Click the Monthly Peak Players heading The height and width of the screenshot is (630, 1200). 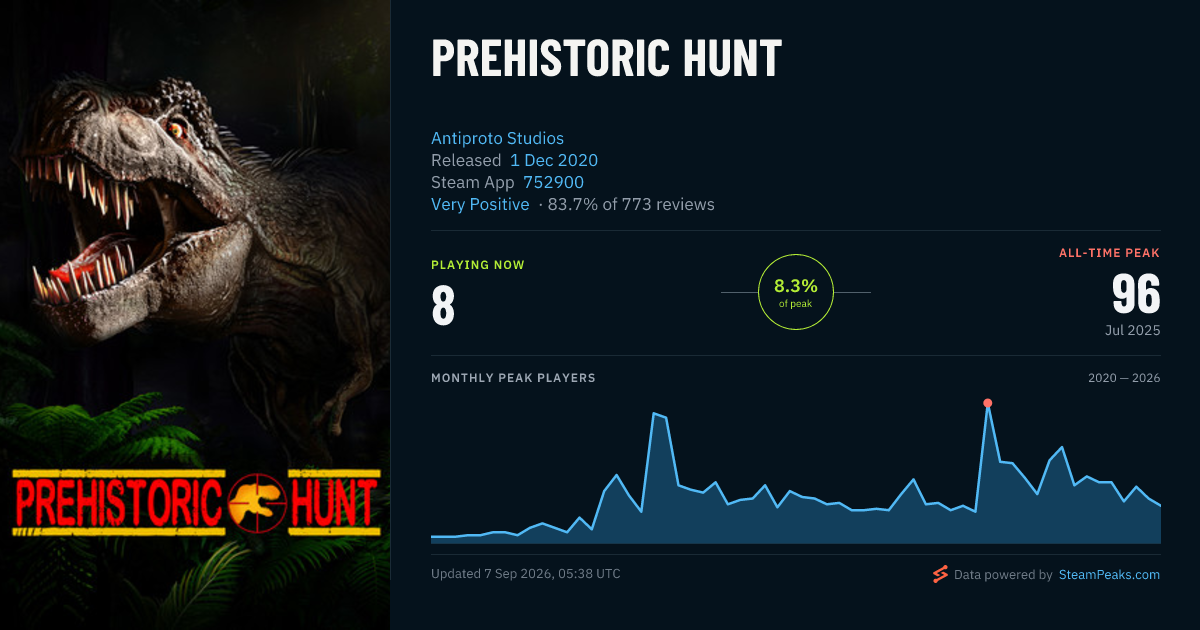[513, 378]
